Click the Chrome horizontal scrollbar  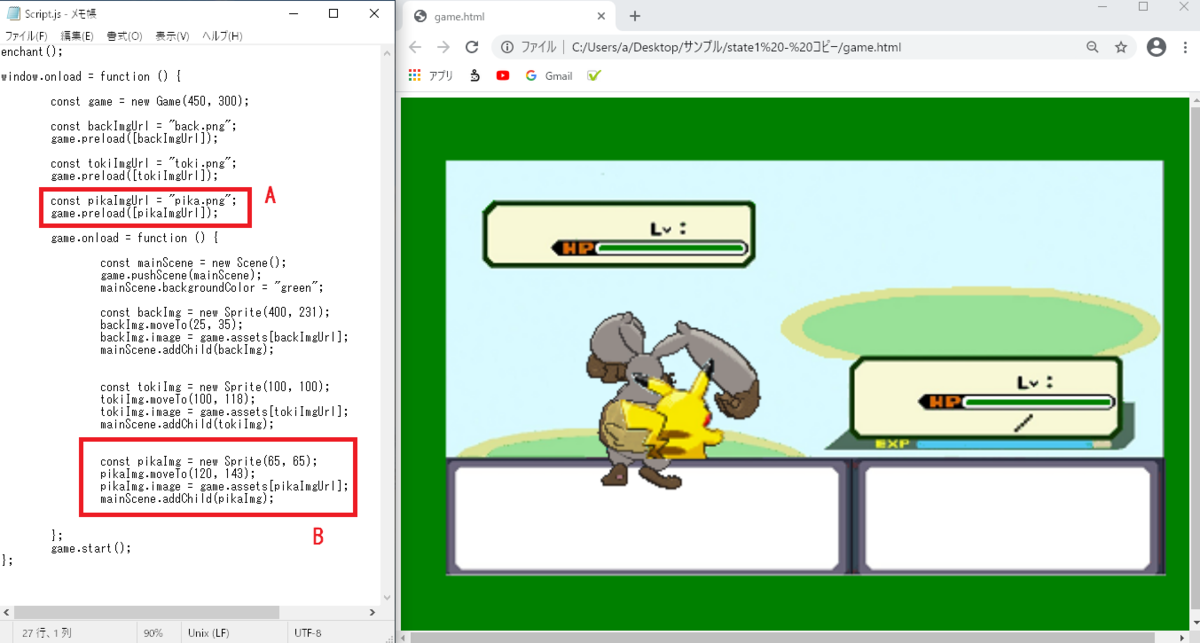(x=785, y=636)
